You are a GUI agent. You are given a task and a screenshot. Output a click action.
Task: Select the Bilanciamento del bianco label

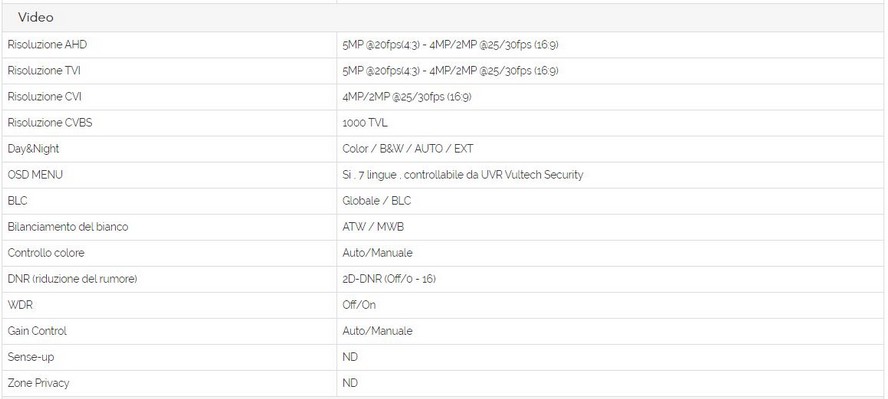click(67, 227)
